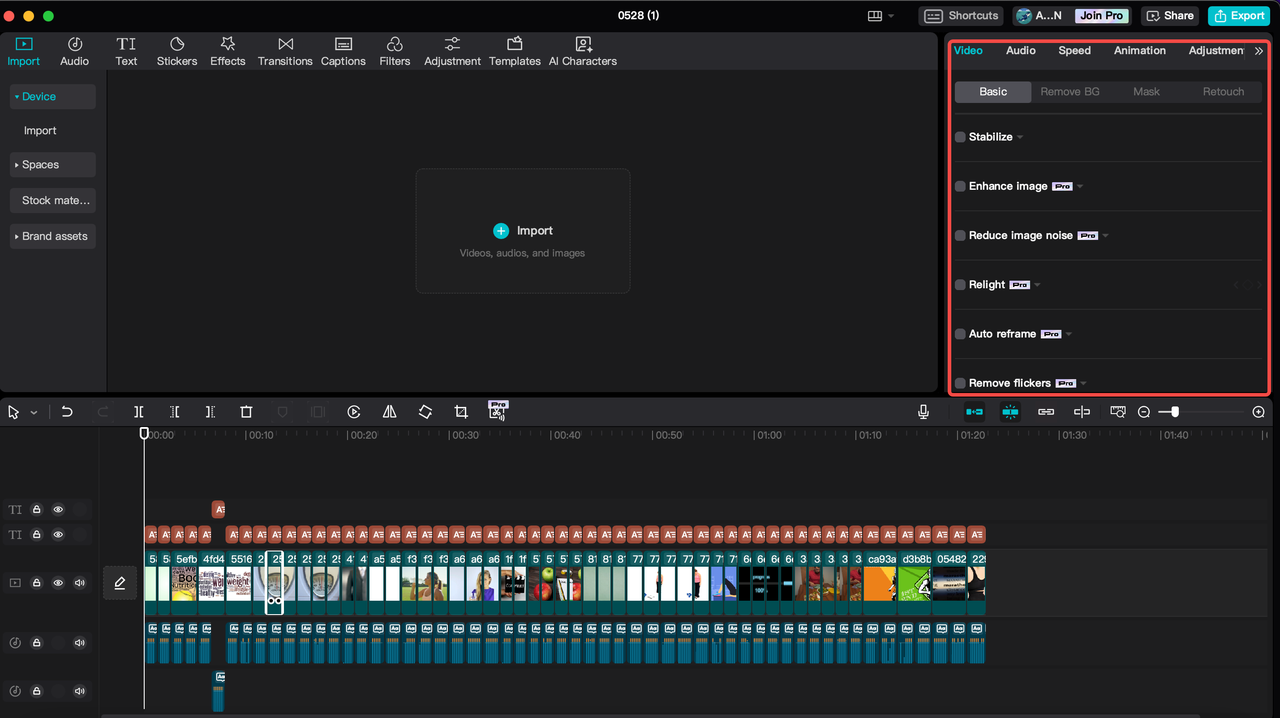Screen dimensions: 1280x718
Task: Enable the Remove flickers checkbox
Action: click(x=960, y=383)
